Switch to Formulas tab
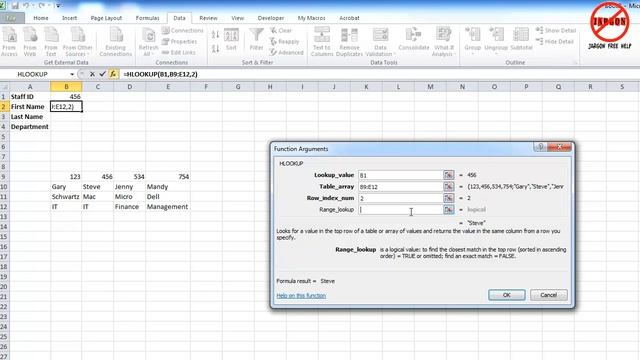The height and width of the screenshot is (360, 640). [x=147, y=18]
